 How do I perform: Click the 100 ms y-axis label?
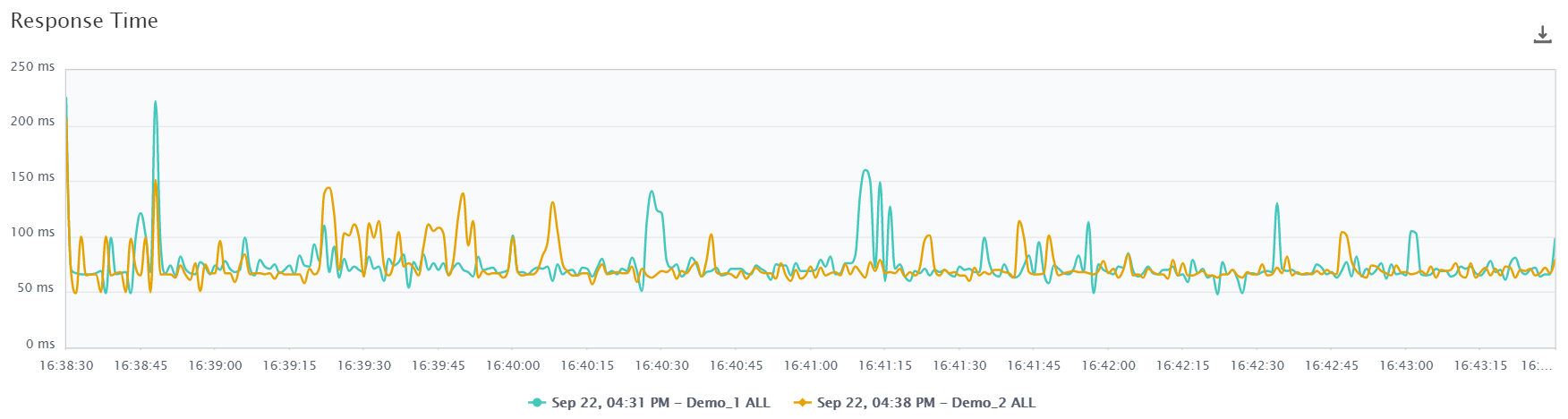33,233
